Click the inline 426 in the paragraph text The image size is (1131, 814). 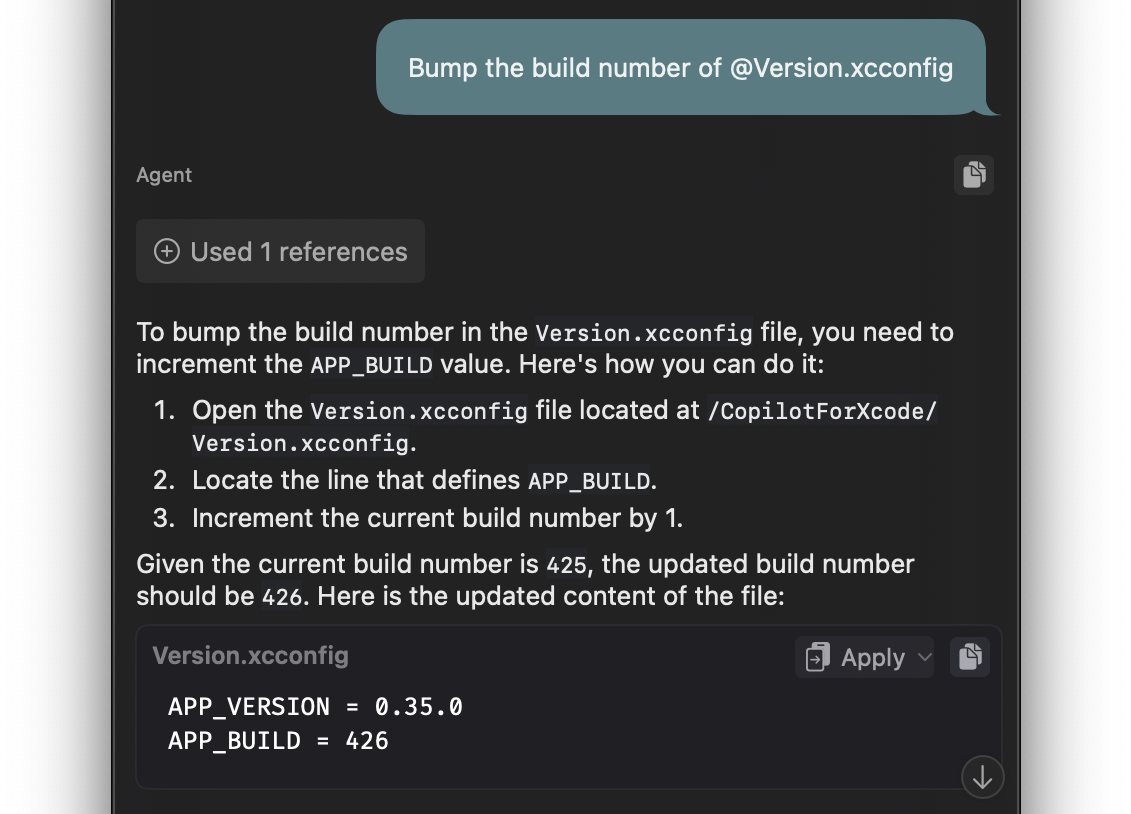(x=281, y=597)
